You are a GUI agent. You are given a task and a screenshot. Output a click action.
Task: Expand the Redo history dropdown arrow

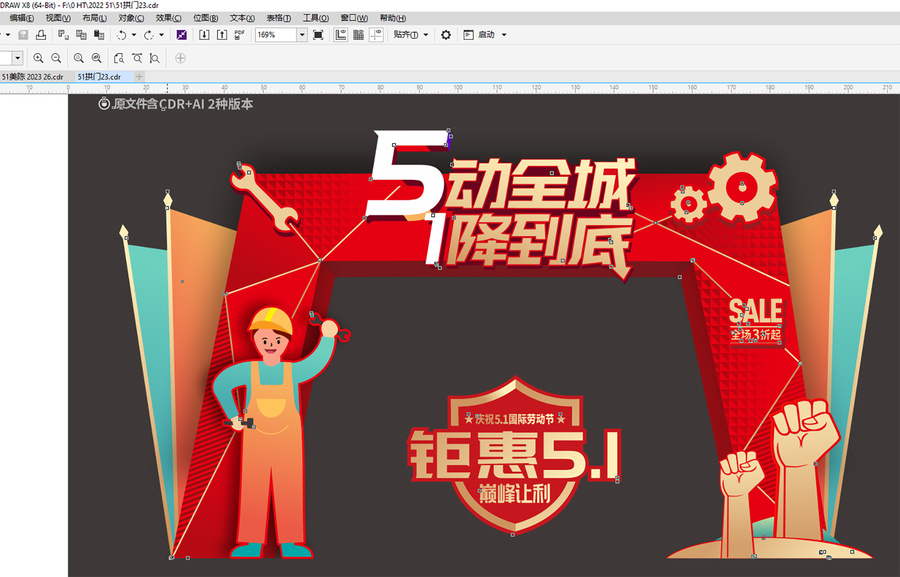point(161,35)
